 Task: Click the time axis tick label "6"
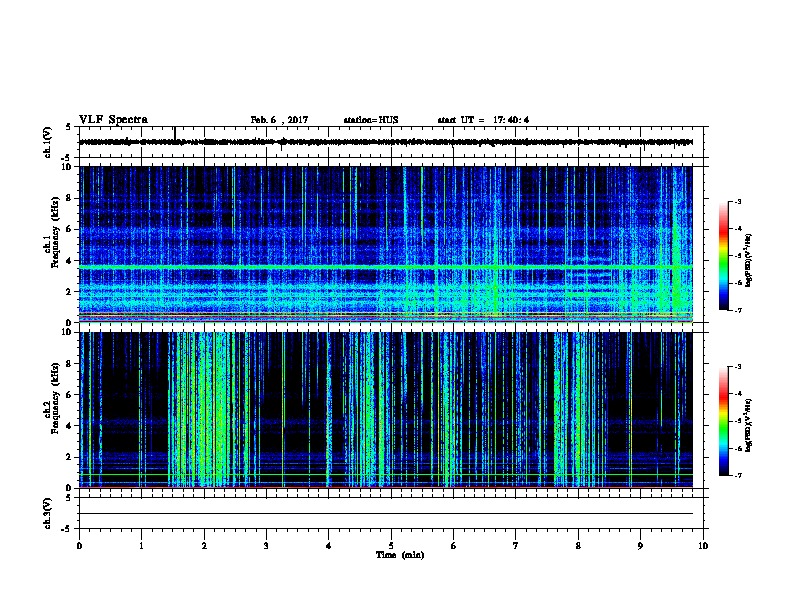click(x=453, y=546)
